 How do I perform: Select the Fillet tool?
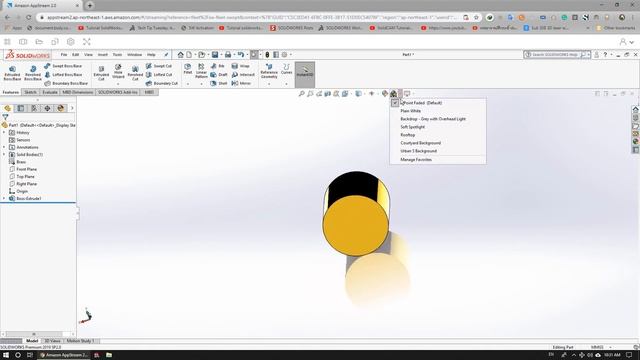187,69
